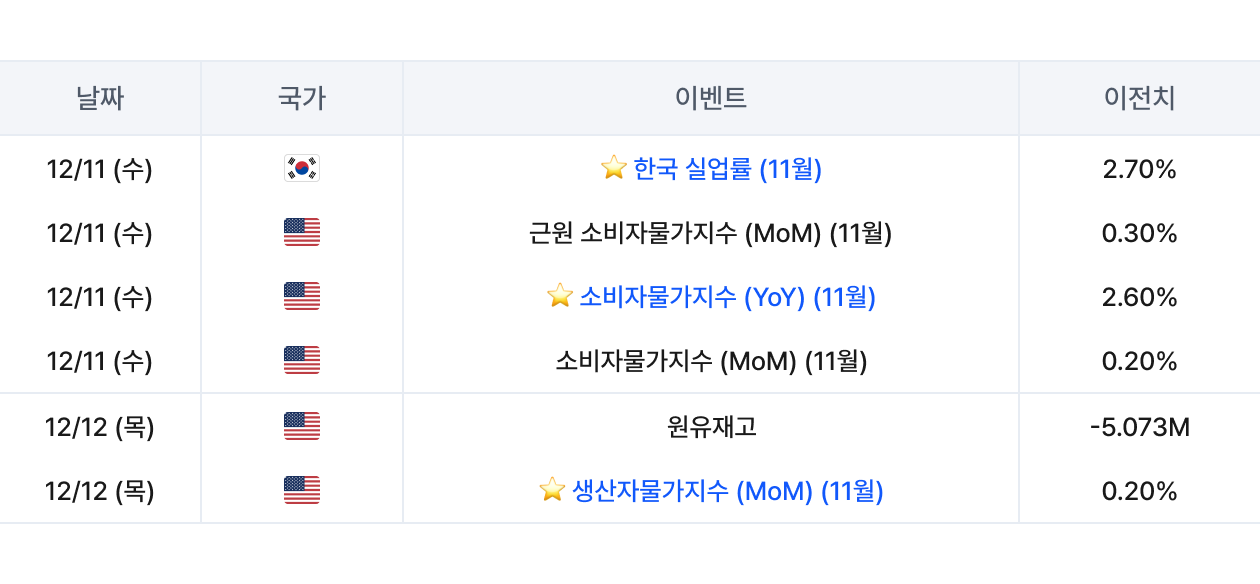Click the US flag beside 원유재고
Viewport: 1260px width, 584px height.
click(x=301, y=427)
